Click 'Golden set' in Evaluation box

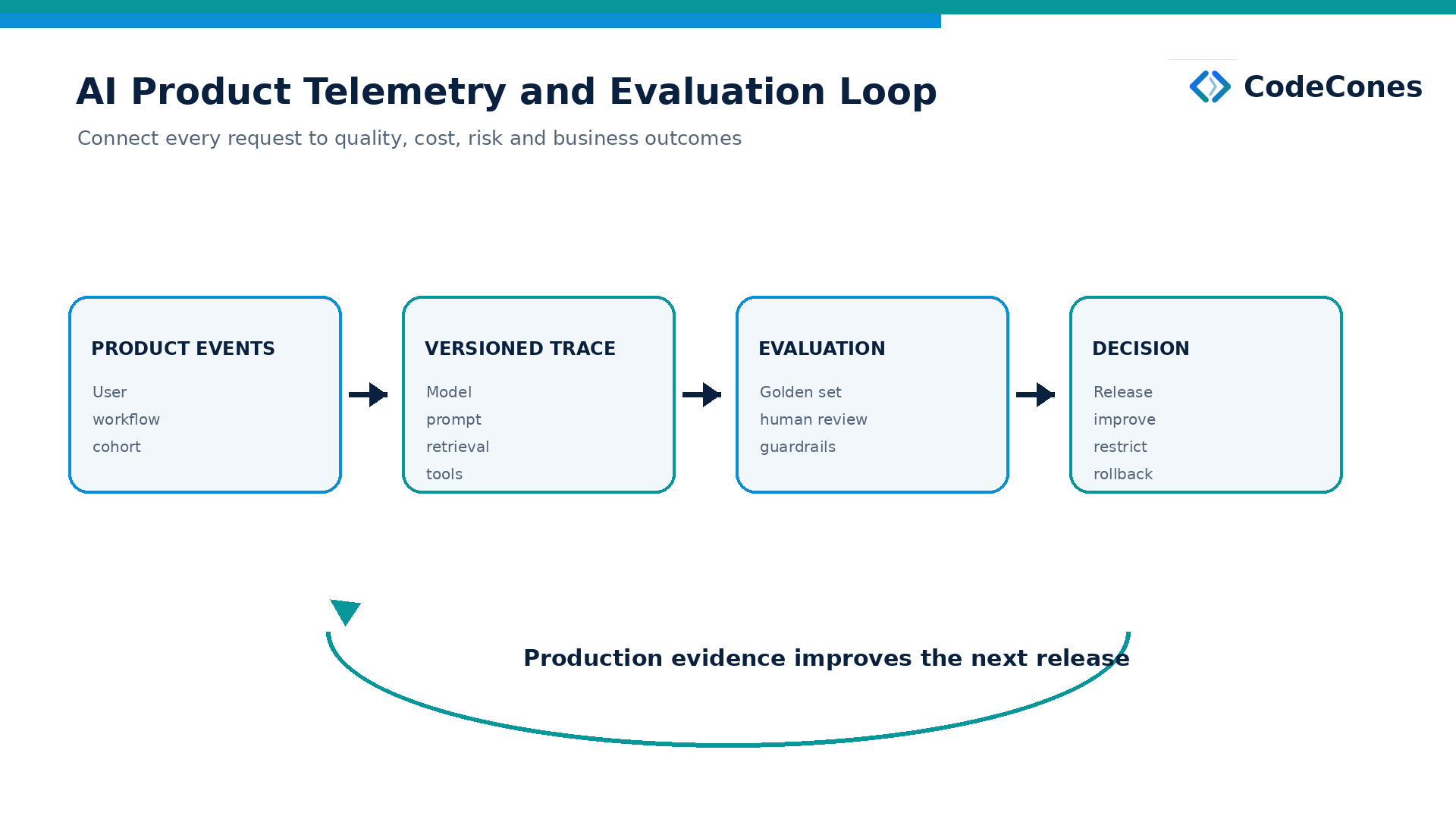pyautogui.click(x=801, y=392)
